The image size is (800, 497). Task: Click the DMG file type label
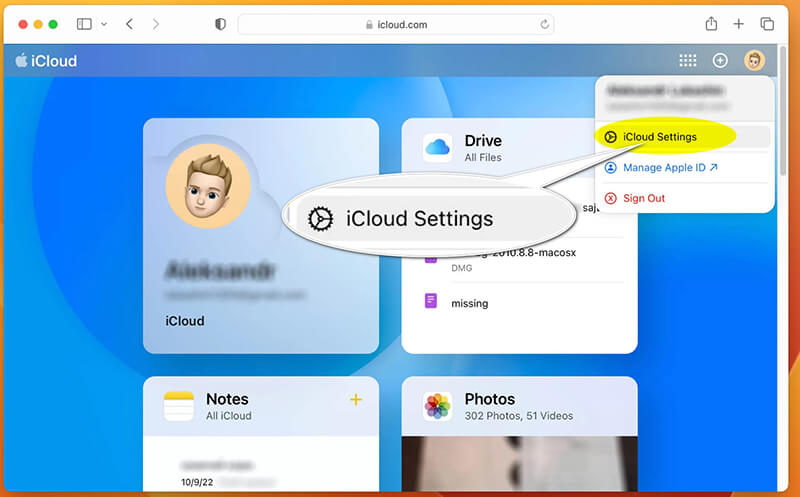click(x=462, y=268)
